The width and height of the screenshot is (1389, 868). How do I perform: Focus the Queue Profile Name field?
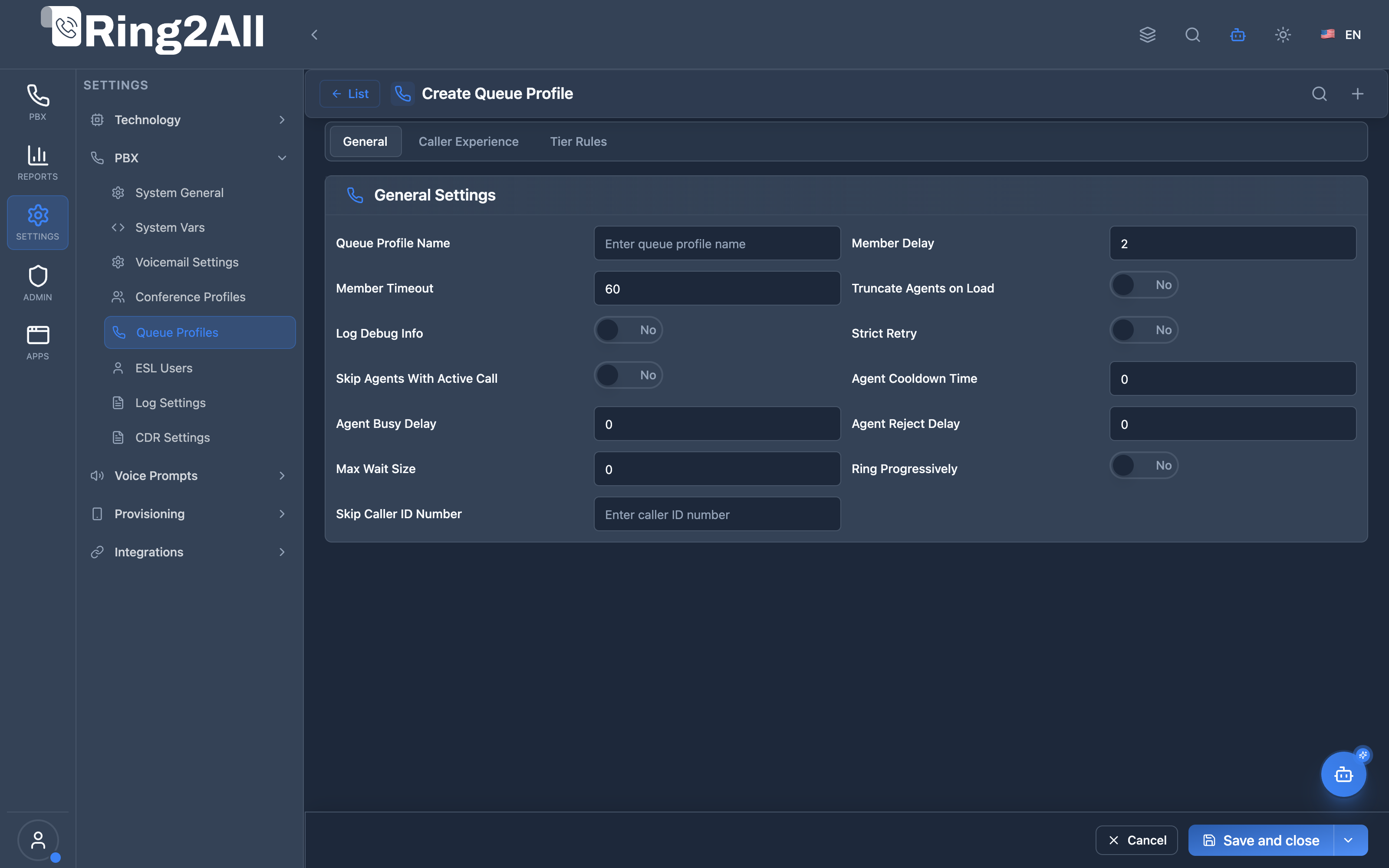click(717, 243)
